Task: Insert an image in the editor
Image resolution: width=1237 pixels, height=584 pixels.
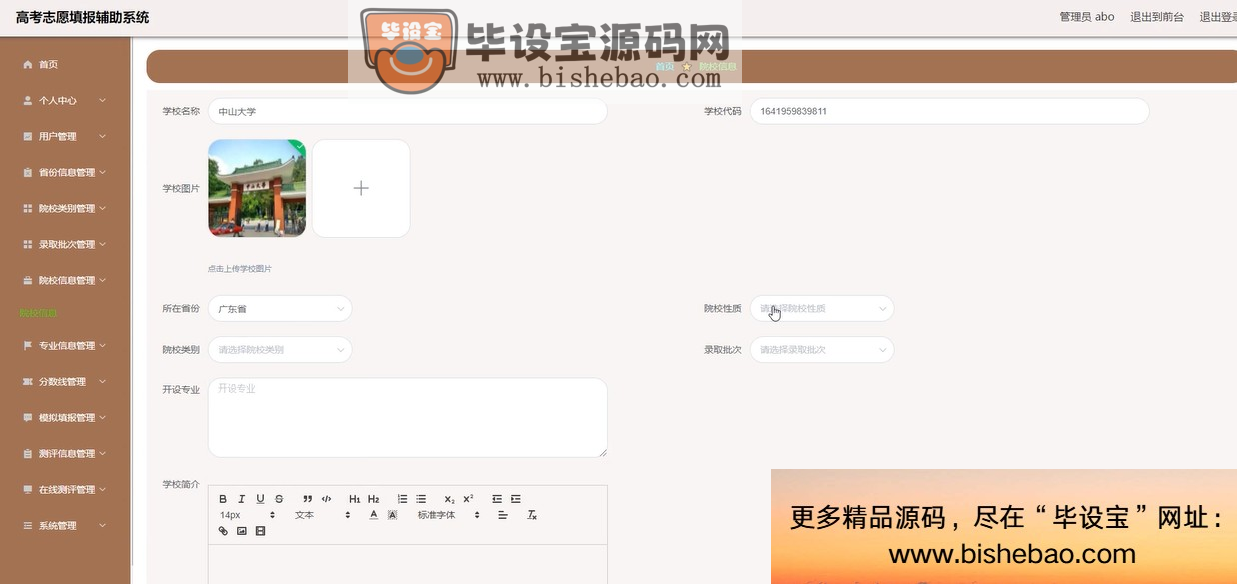Action: click(241, 531)
